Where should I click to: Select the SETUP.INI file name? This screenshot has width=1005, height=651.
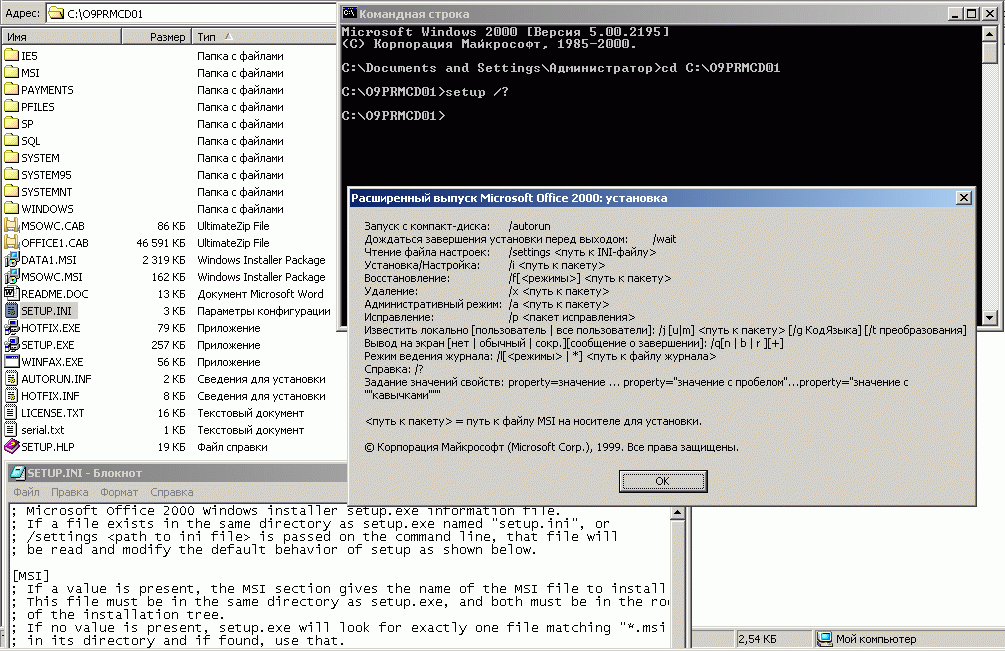pyautogui.click(x=46, y=311)
